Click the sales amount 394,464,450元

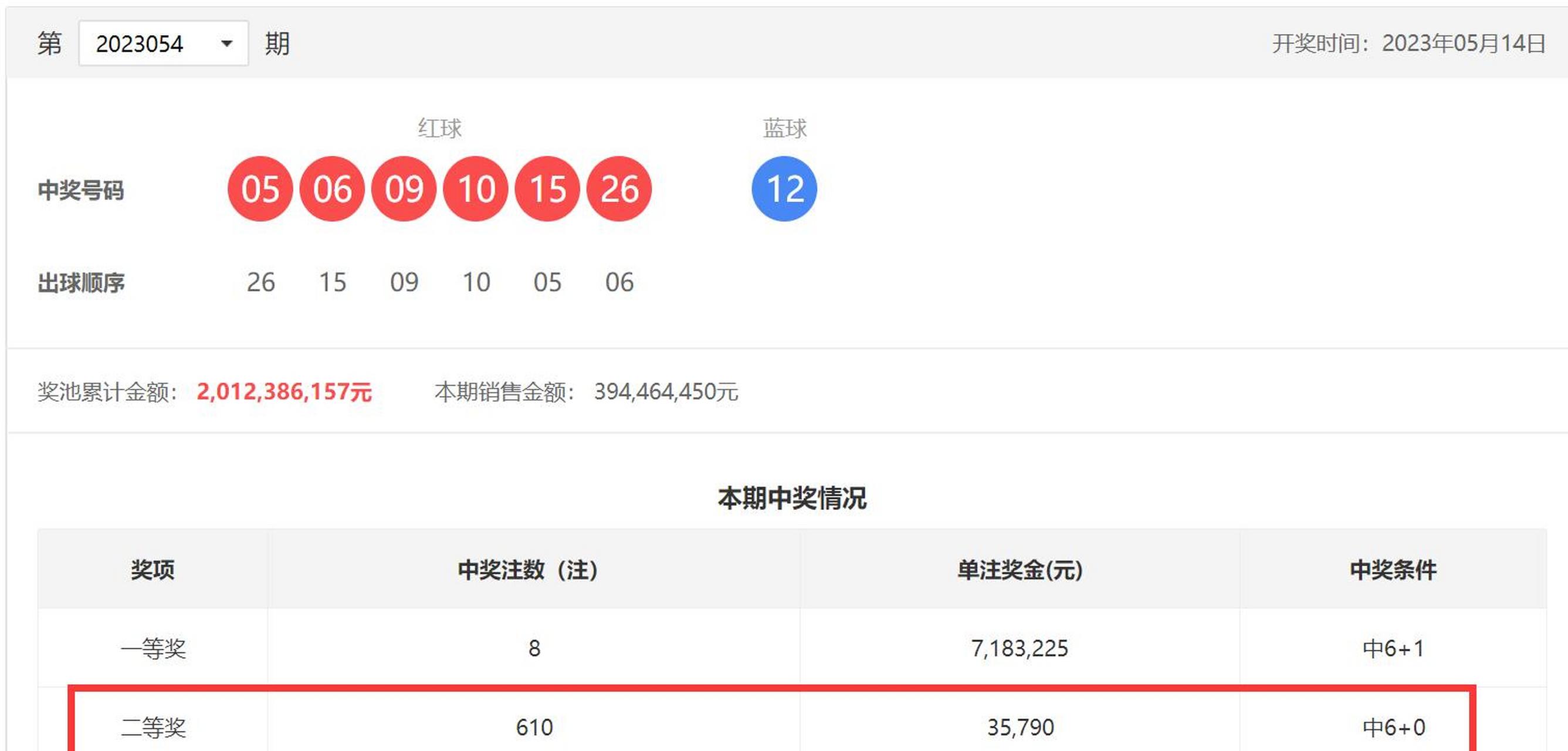coord(666,392)
